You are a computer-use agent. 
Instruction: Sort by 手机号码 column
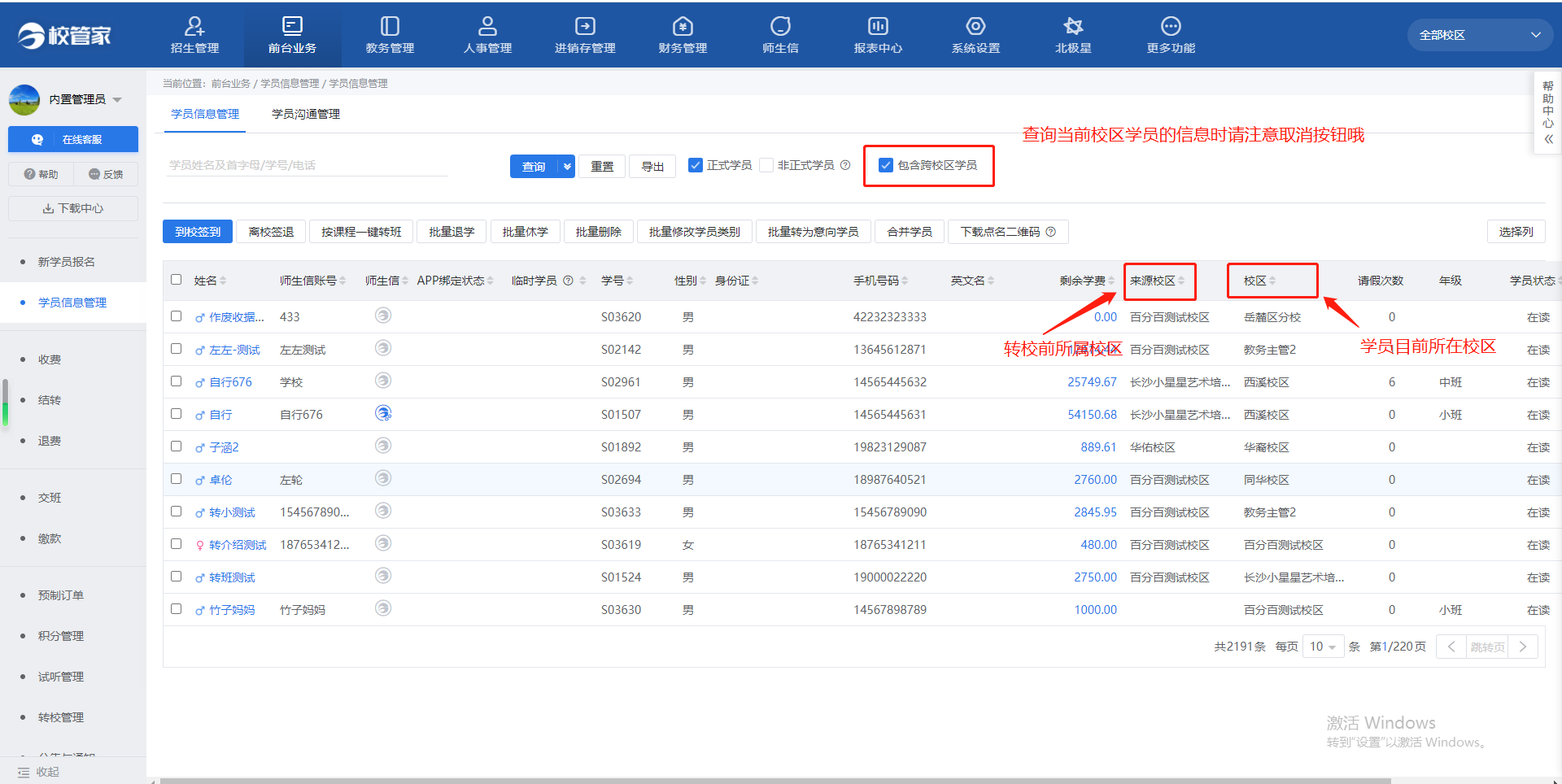905,281
